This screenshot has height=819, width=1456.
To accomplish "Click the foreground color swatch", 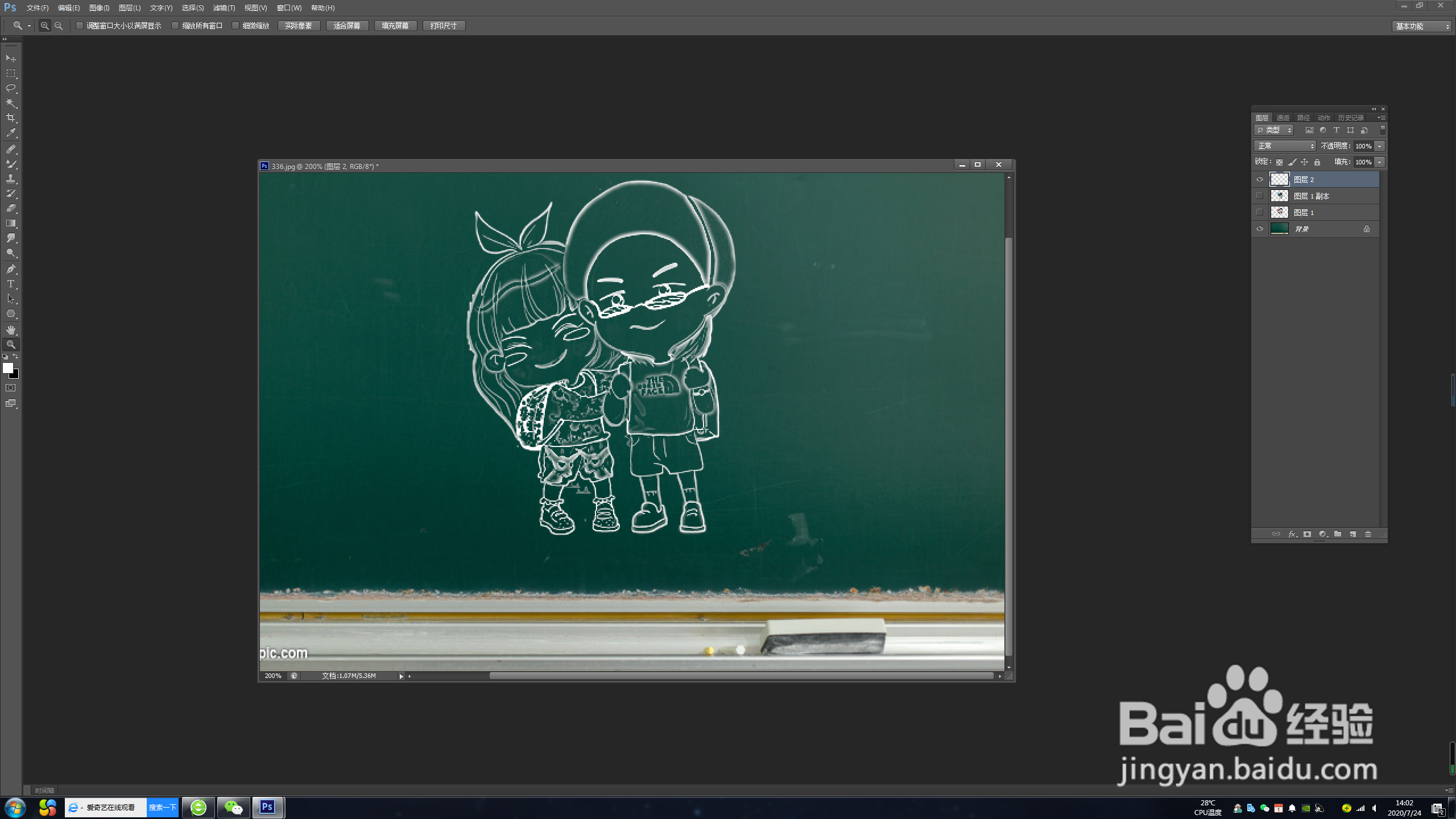I will 7,368.
